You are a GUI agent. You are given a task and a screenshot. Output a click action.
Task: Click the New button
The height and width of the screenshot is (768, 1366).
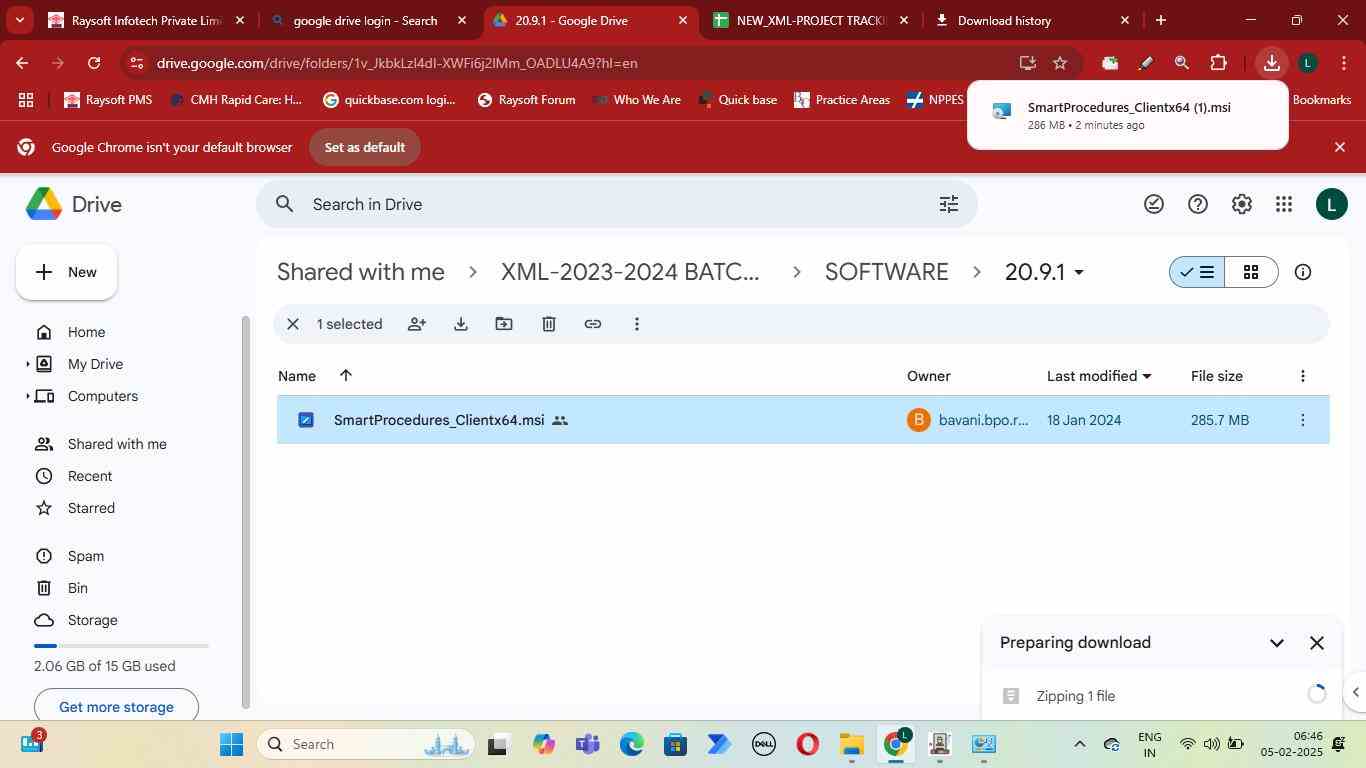[x=66, y=272]
